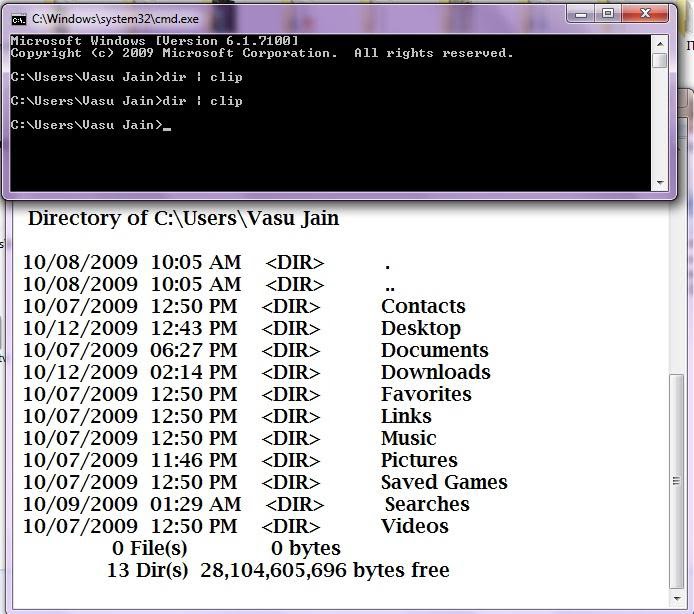Maximize the cmd.exe window
This screenshot has height=614, width=694.
[608, 14]
